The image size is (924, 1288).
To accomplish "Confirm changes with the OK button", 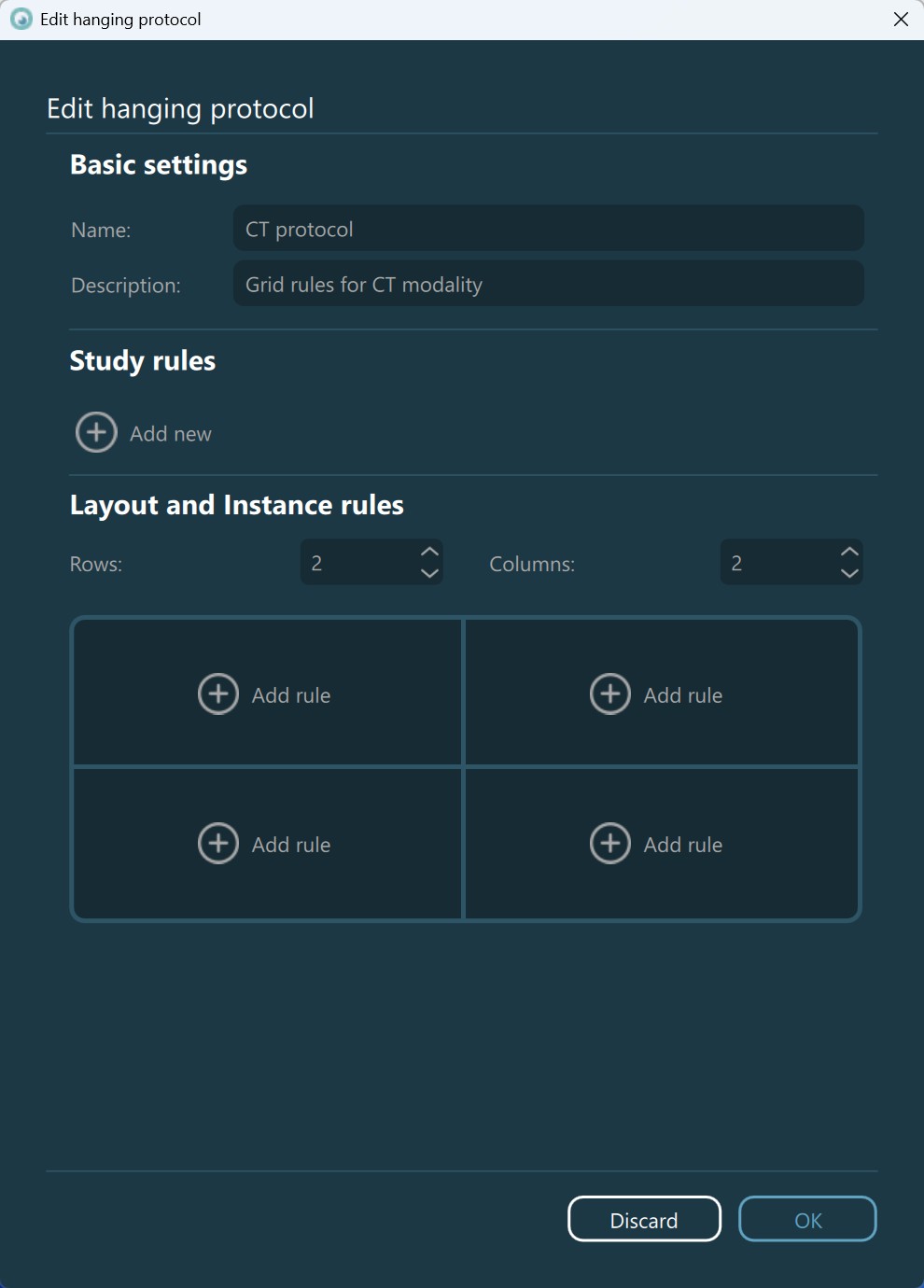I will coord(807,1219).
